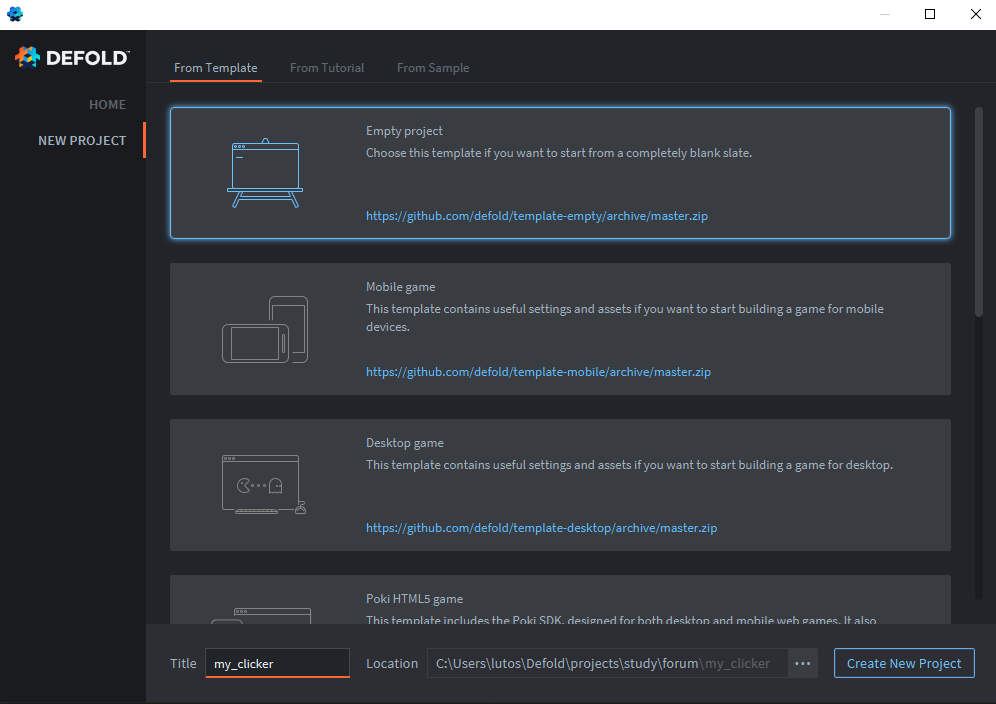This screenshot has width=996, height=704.
Task: Click the Defold logo in sidebar
Action: tap(72, 57)
